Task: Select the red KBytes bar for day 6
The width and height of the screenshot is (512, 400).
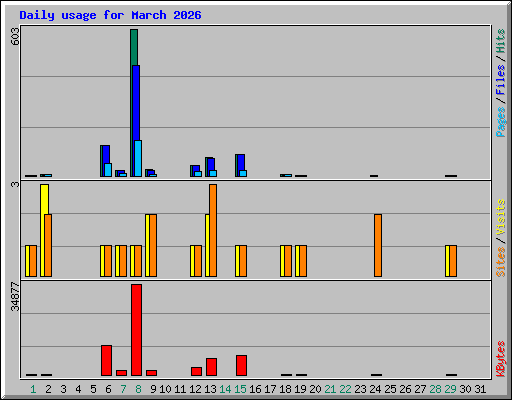Action: point(106,361)
